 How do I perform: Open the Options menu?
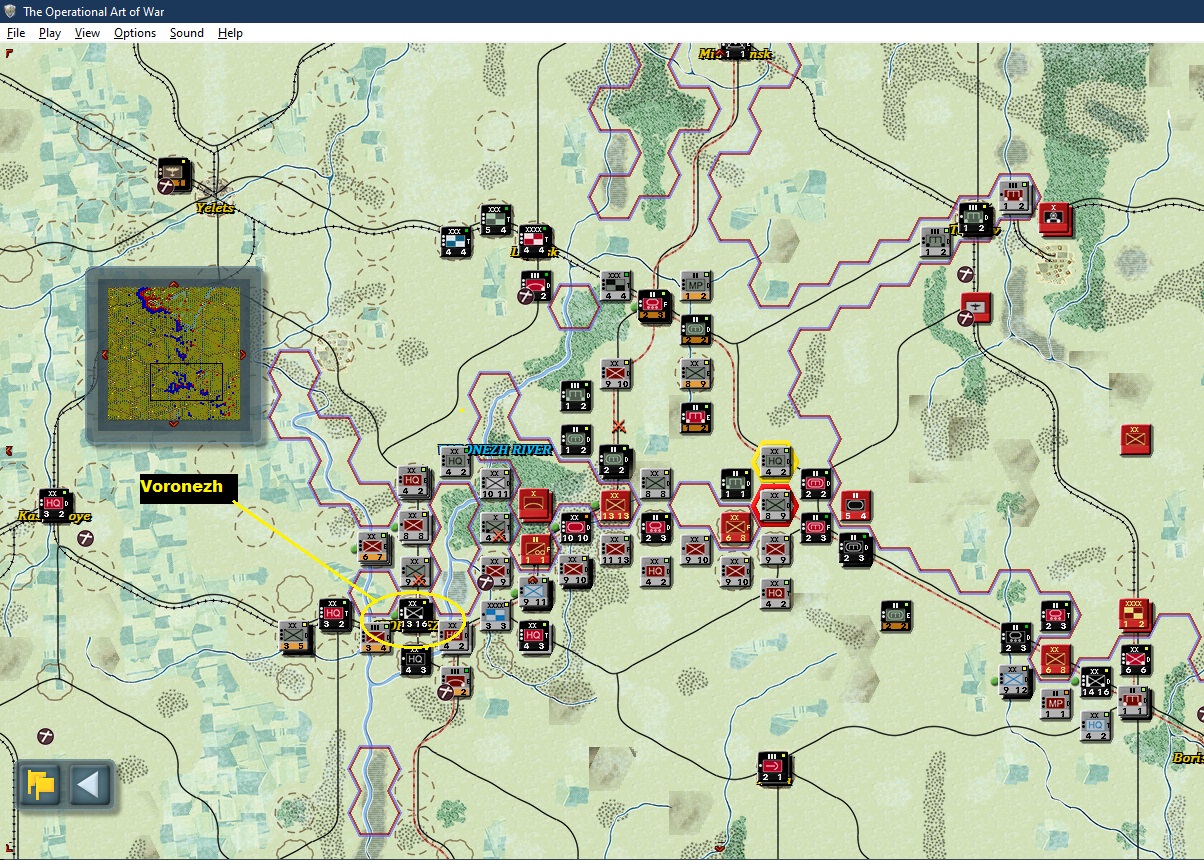pos(135,33)
